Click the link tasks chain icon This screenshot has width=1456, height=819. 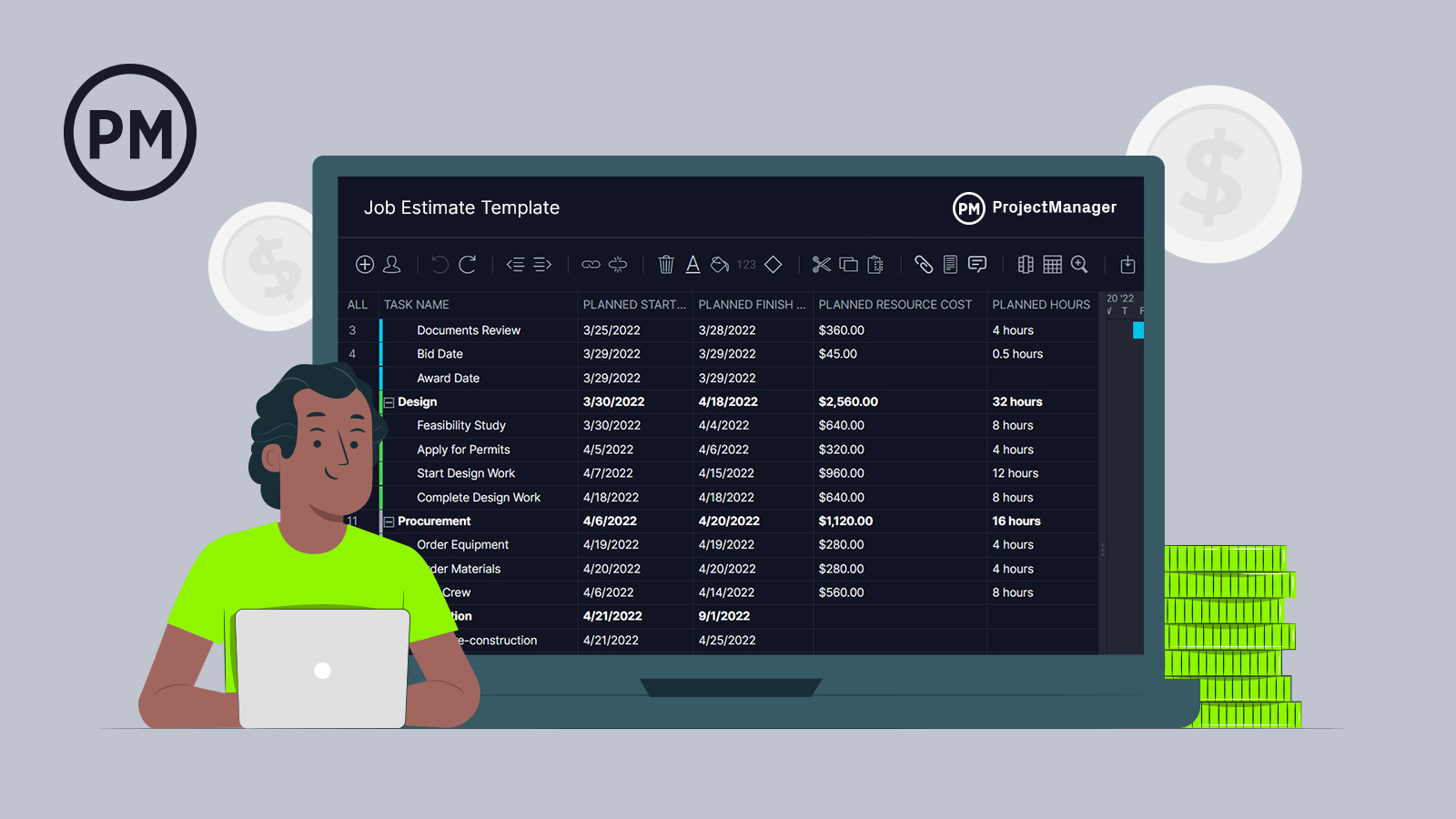(x=591, y=265)
